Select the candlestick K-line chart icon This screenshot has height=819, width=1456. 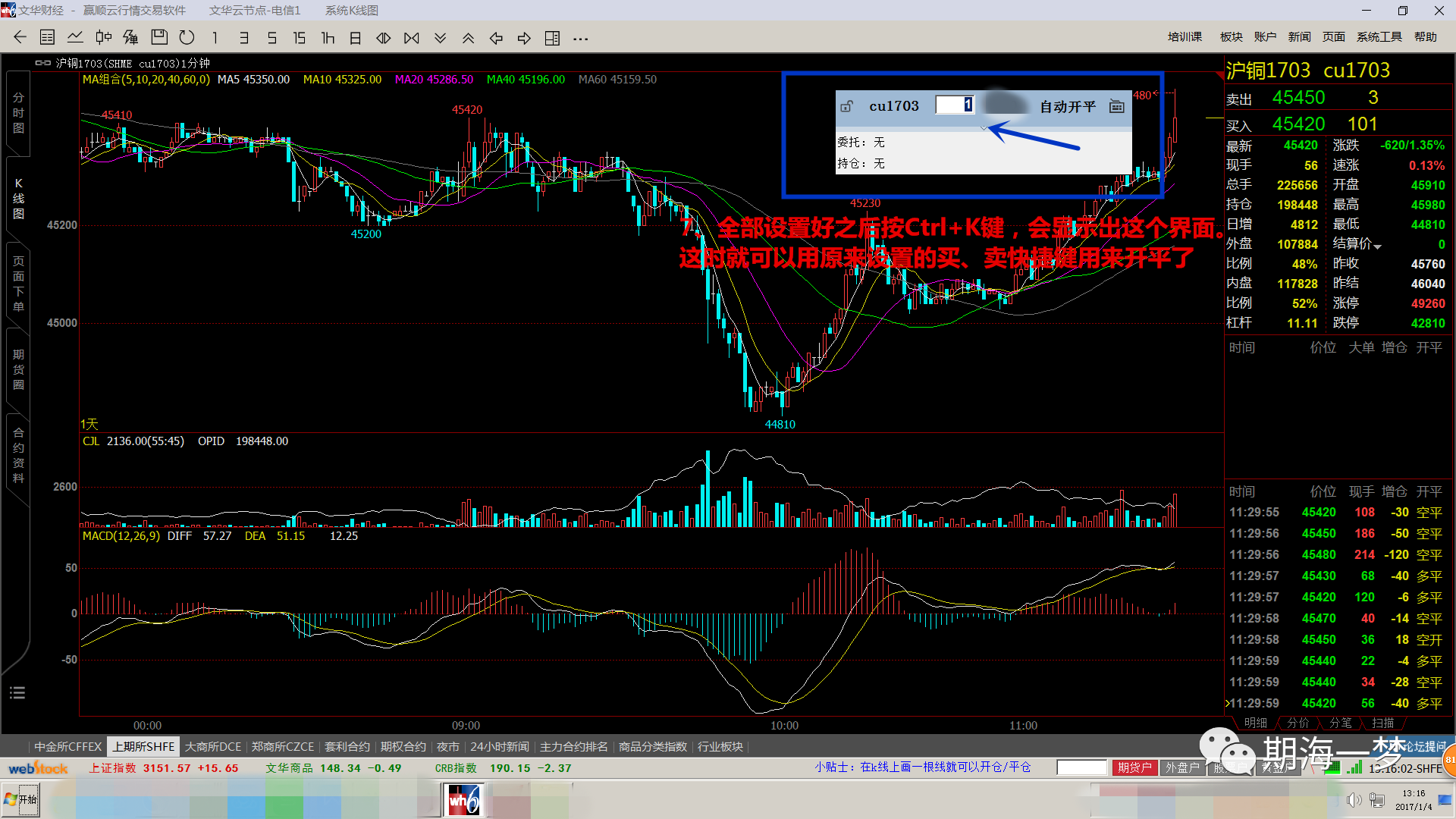104,38
